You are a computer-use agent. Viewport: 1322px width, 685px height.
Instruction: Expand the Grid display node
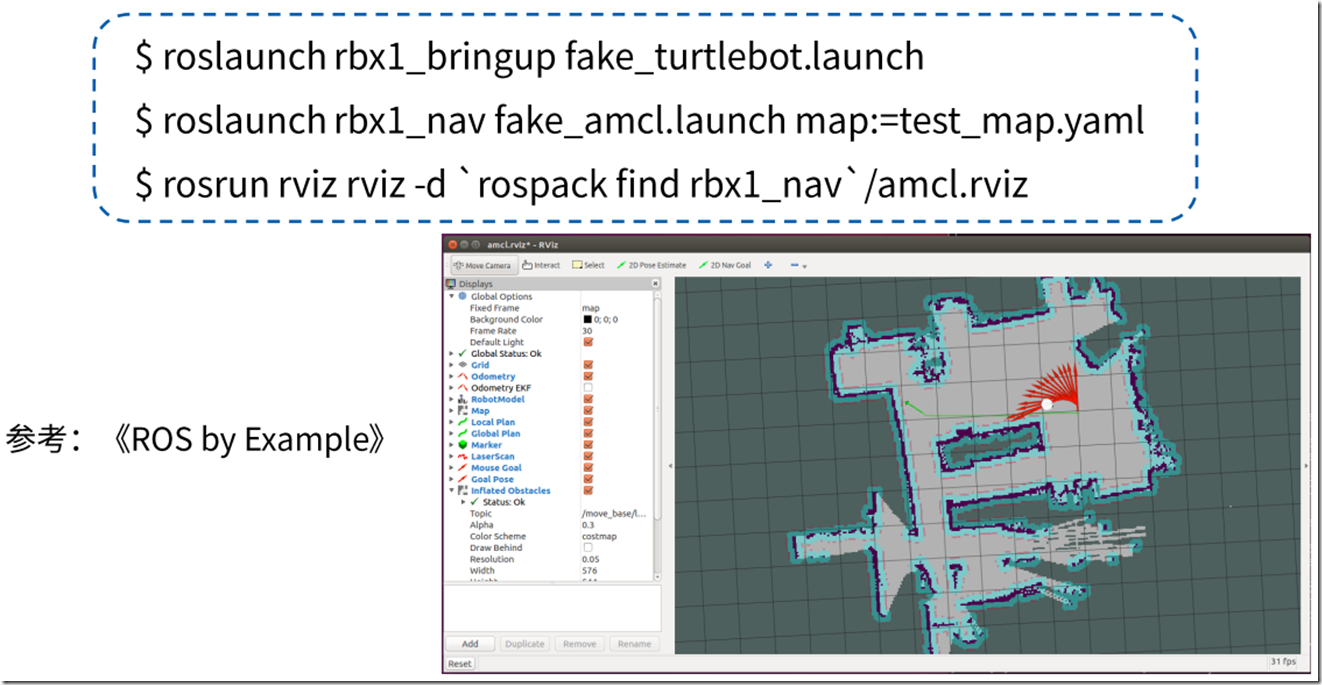coord(452,365)
